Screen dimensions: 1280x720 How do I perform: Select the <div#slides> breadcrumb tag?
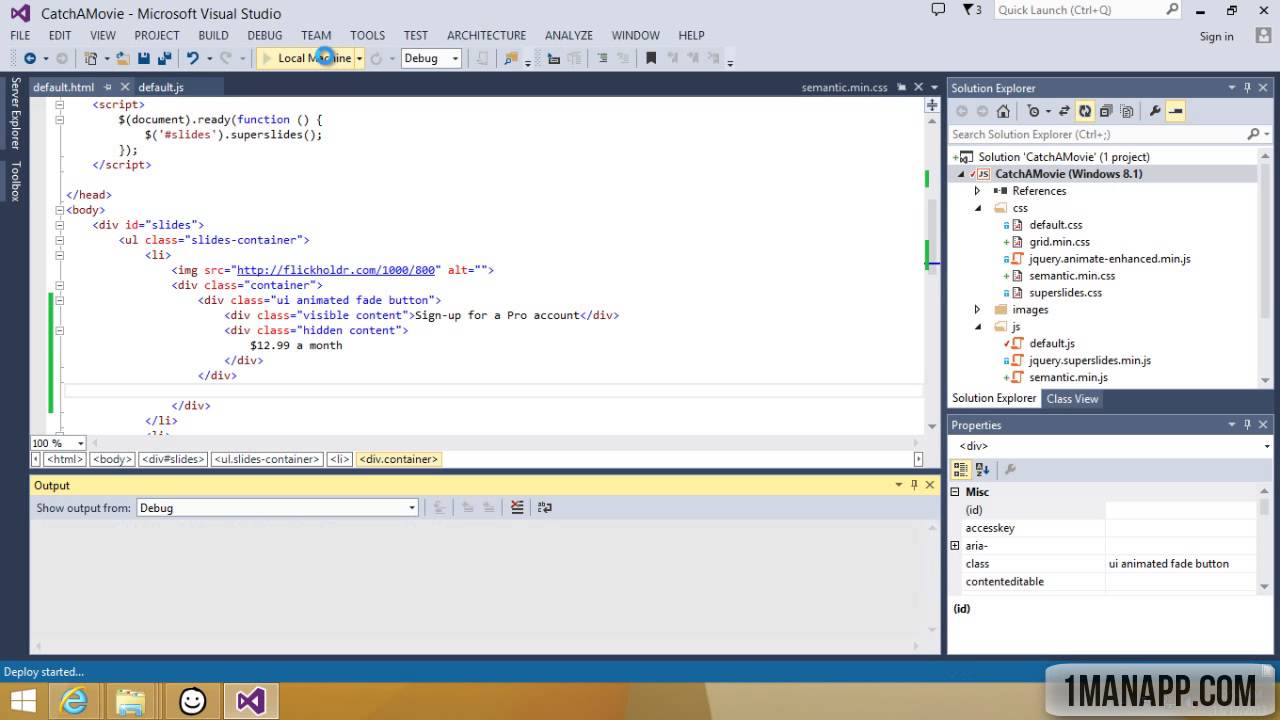(173, 459)
